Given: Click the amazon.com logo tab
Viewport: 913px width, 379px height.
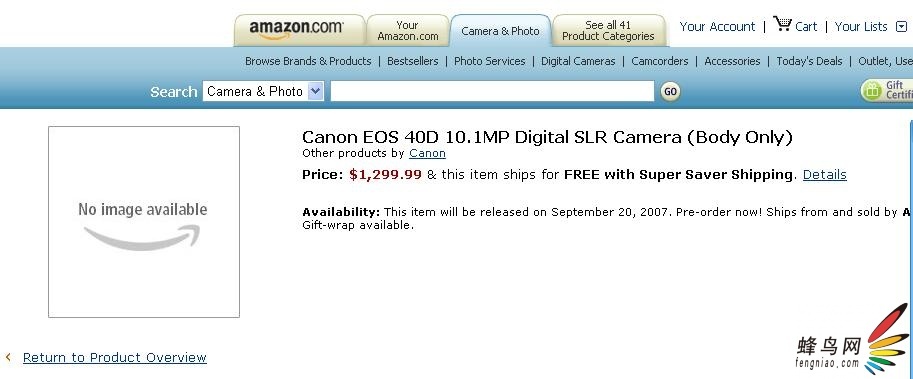Looking at the screenshot, I should [299, 30].
